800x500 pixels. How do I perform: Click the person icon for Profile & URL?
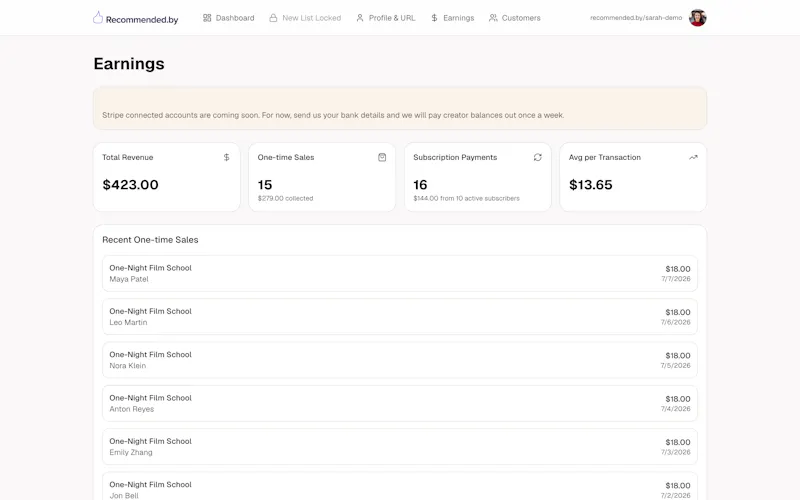click(x=360, y=18)
